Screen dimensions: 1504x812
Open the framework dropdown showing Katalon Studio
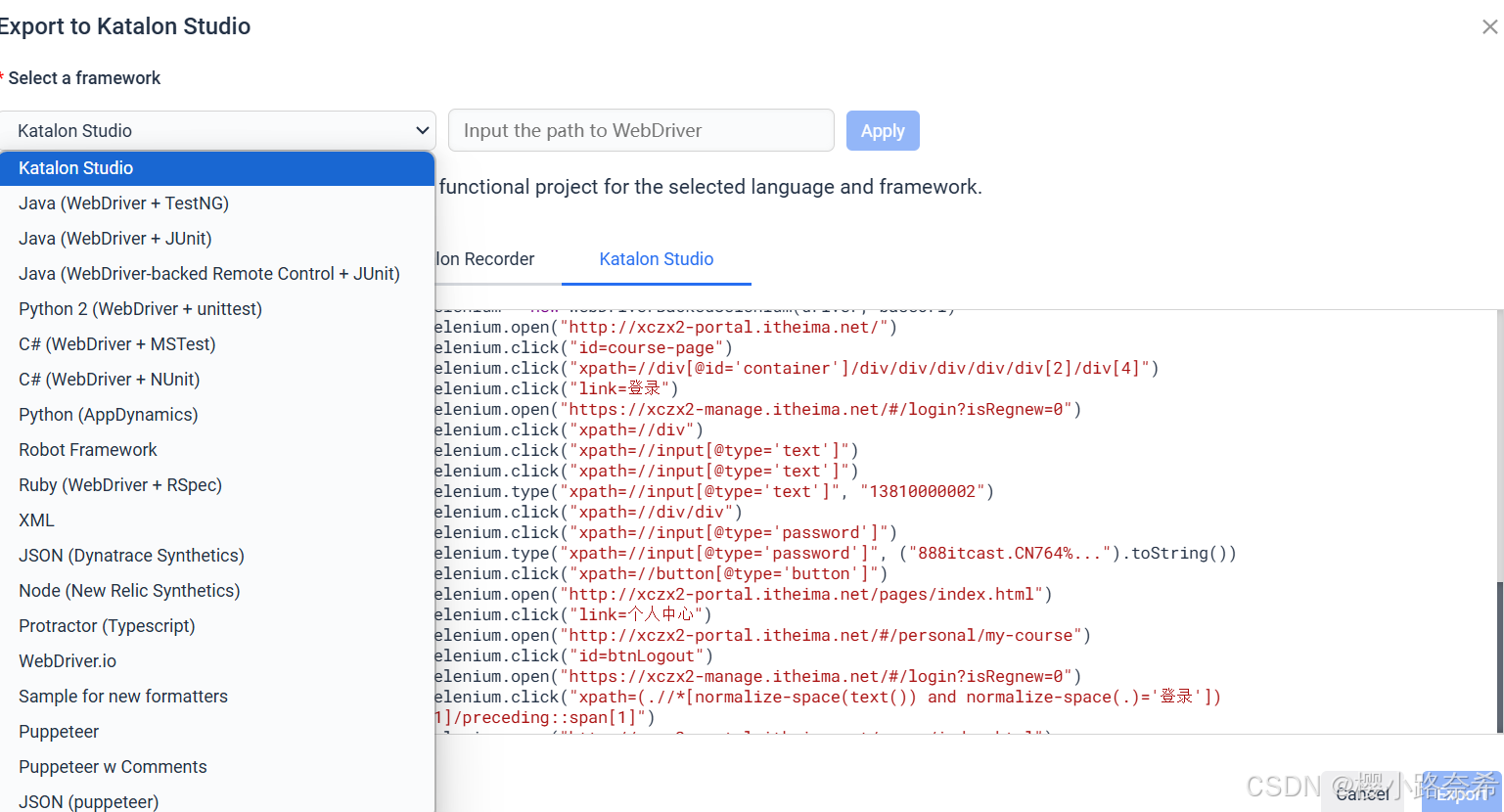217,130
